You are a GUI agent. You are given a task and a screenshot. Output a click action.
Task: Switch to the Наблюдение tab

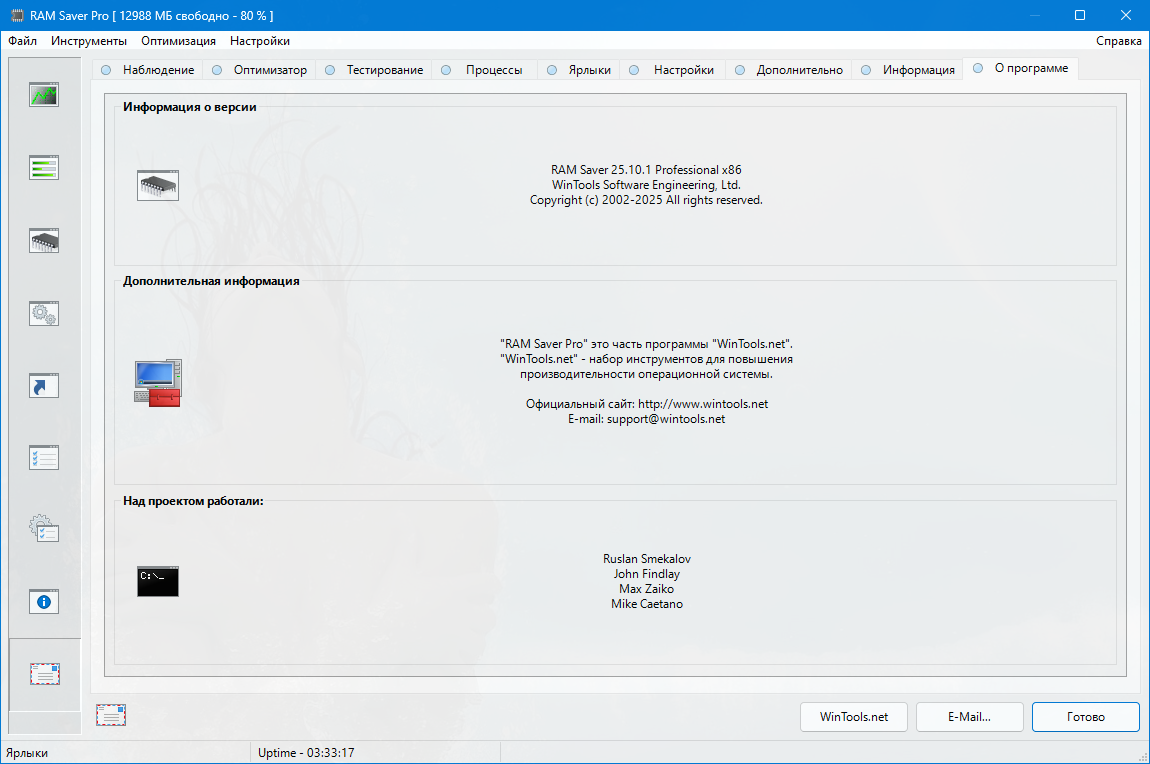[x=149, y=70]
